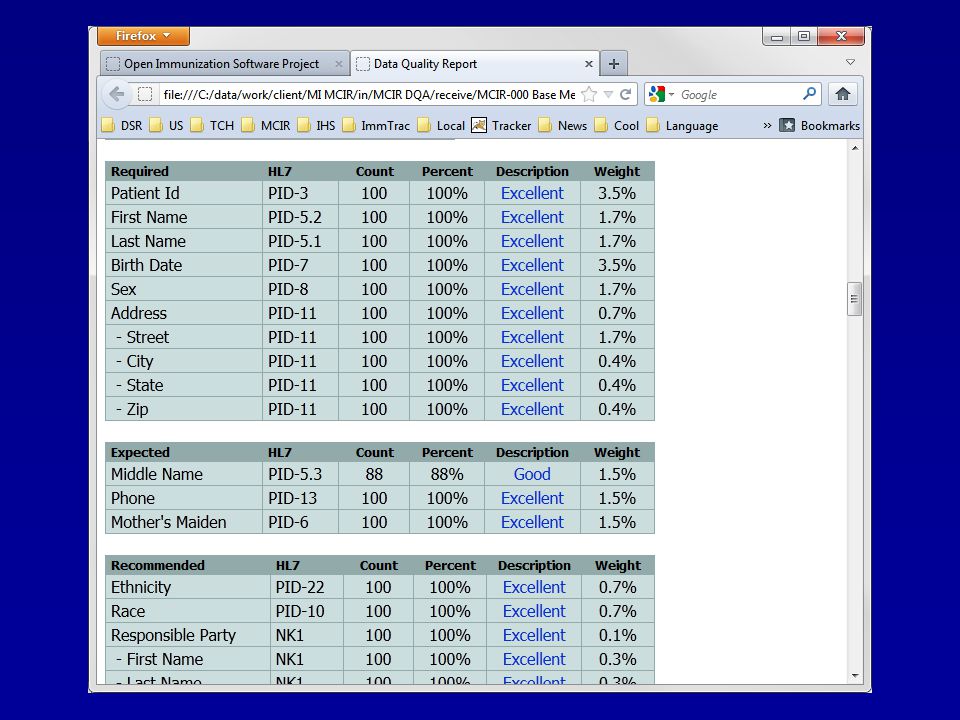The height and width of the screenshot is (720, 960).
Task: Reload the page with refresh icon
Action: point(625,94)
